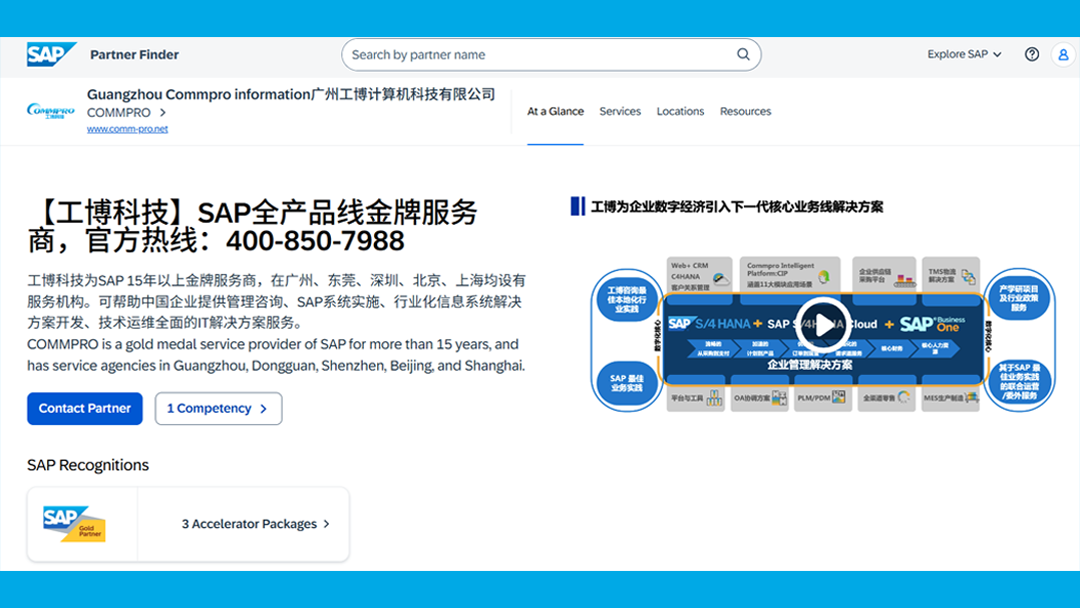Click the user profile icon
Screen dimensions: 1080x608
point(1062,54)
